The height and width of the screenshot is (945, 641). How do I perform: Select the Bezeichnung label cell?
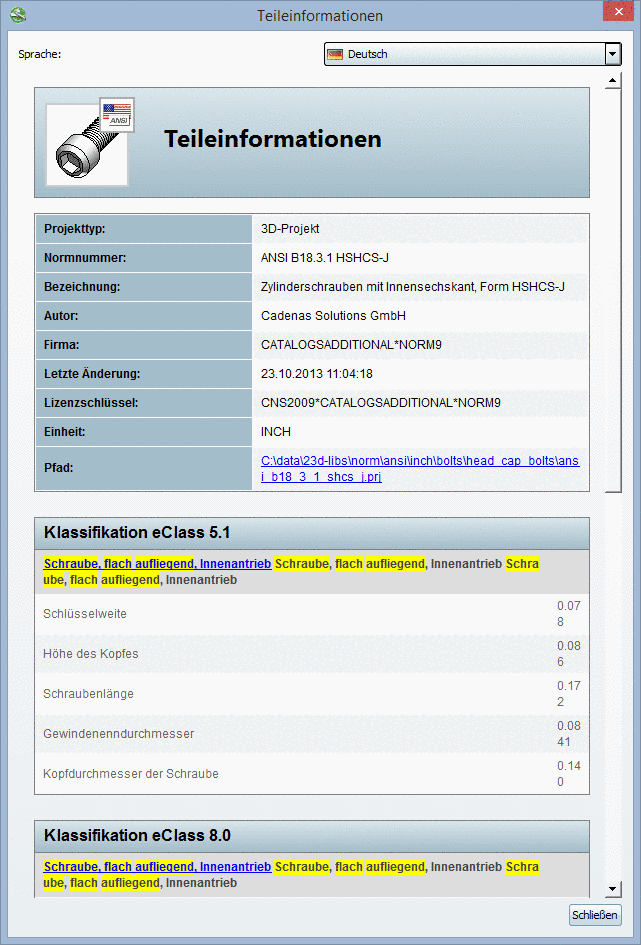[143, 287]
